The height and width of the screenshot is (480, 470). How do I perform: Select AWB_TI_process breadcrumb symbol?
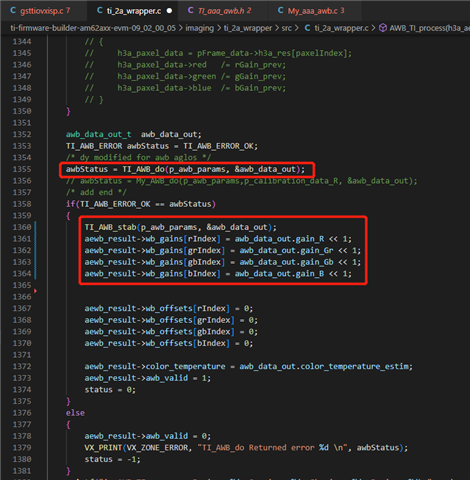click(x=429, y=28)
